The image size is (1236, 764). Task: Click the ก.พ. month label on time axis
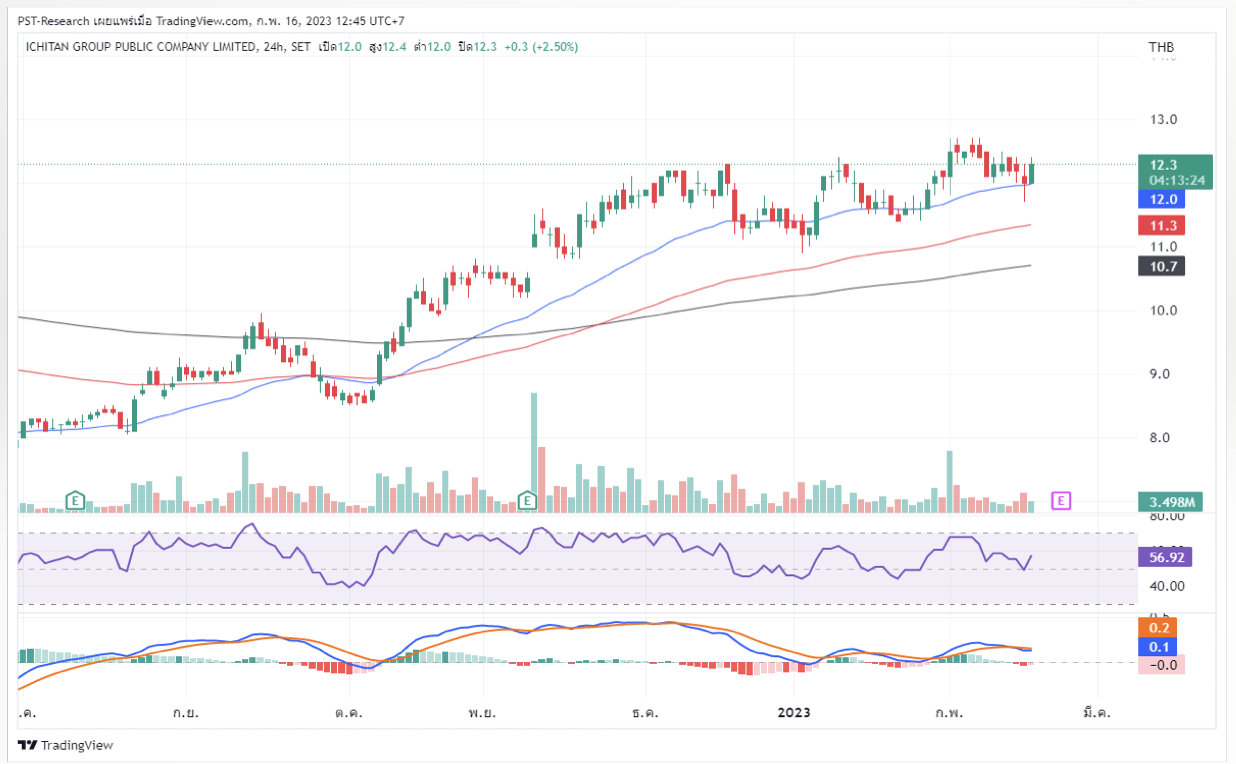coord(947,713)
